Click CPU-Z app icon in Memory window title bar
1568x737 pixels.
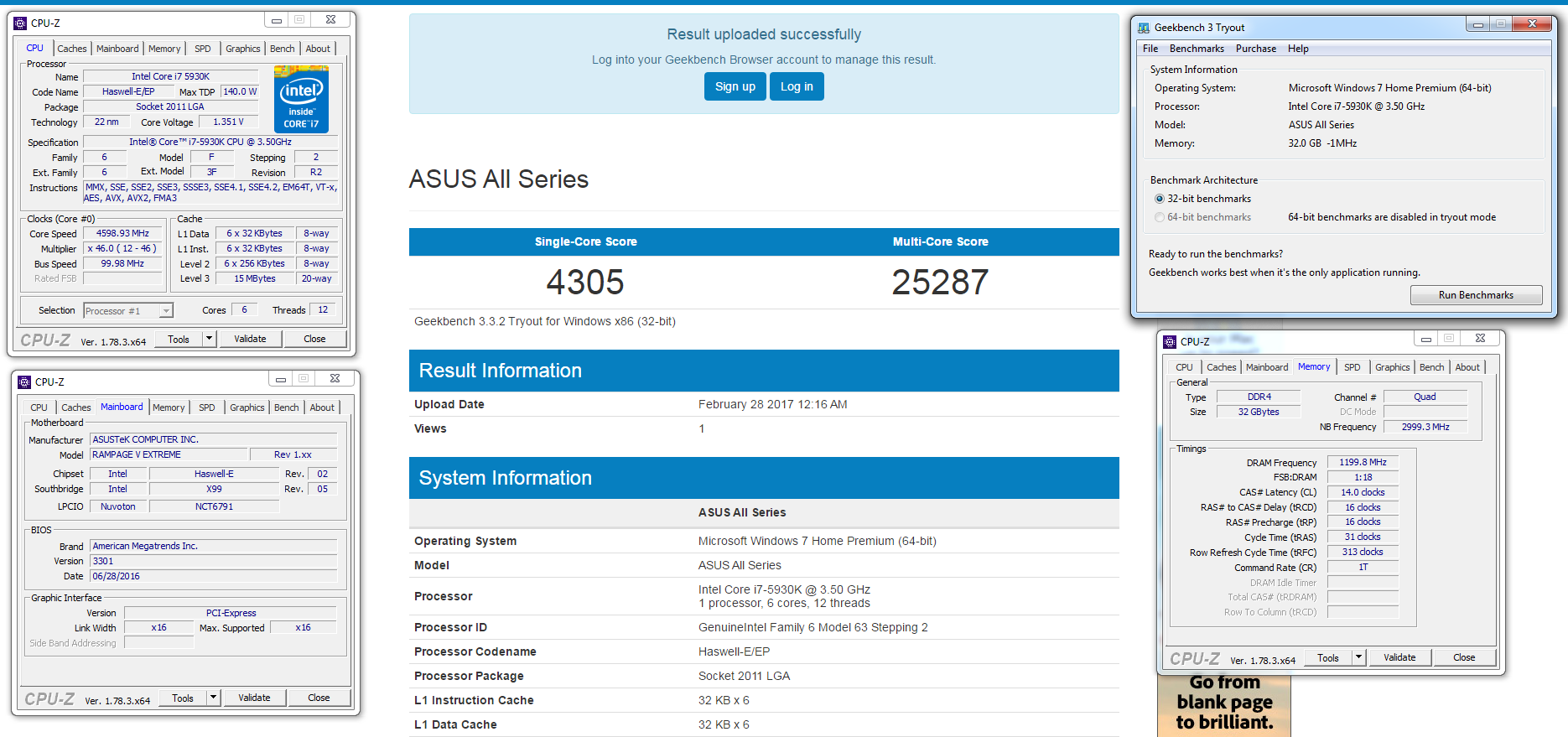click(x=1171, y=341)
